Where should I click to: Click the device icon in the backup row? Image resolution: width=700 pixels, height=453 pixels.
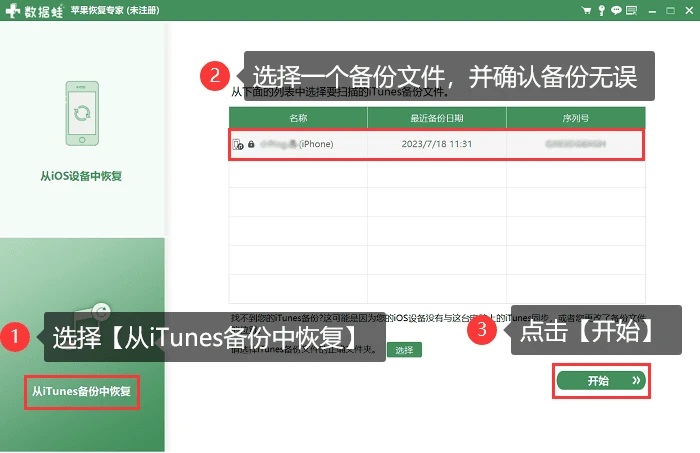[238, 144]
